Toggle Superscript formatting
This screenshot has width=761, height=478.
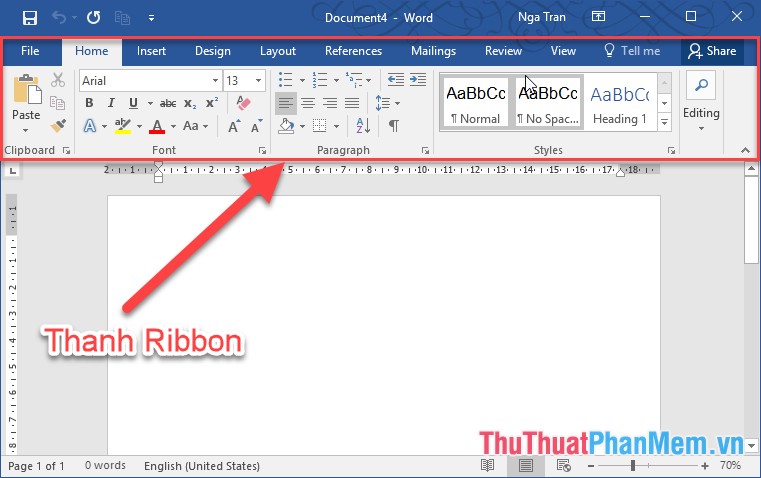(212, 103)
